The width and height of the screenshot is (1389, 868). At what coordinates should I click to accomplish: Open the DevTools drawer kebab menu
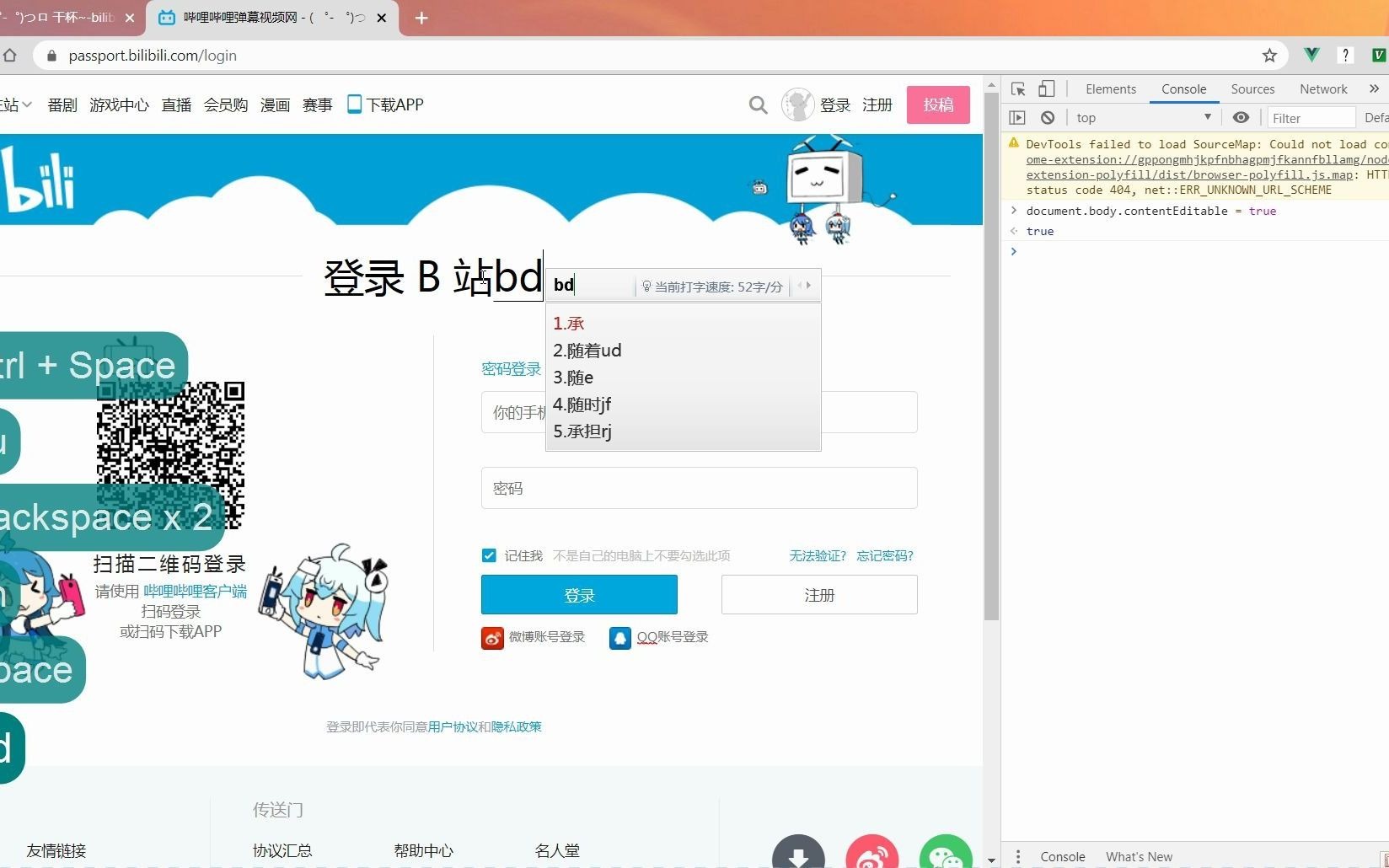[x=1018, y=856]
